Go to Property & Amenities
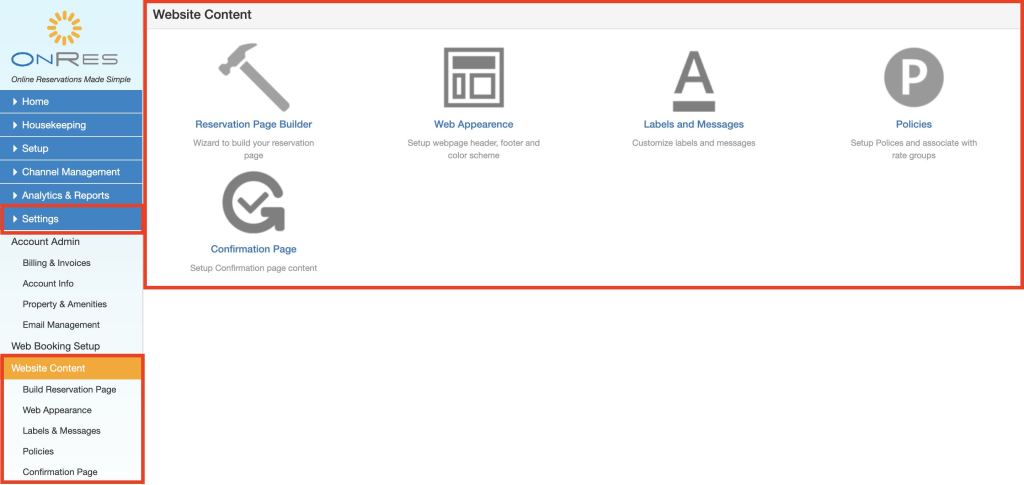1024x485 pixels. pyautogui.click(x=65, y=305)
